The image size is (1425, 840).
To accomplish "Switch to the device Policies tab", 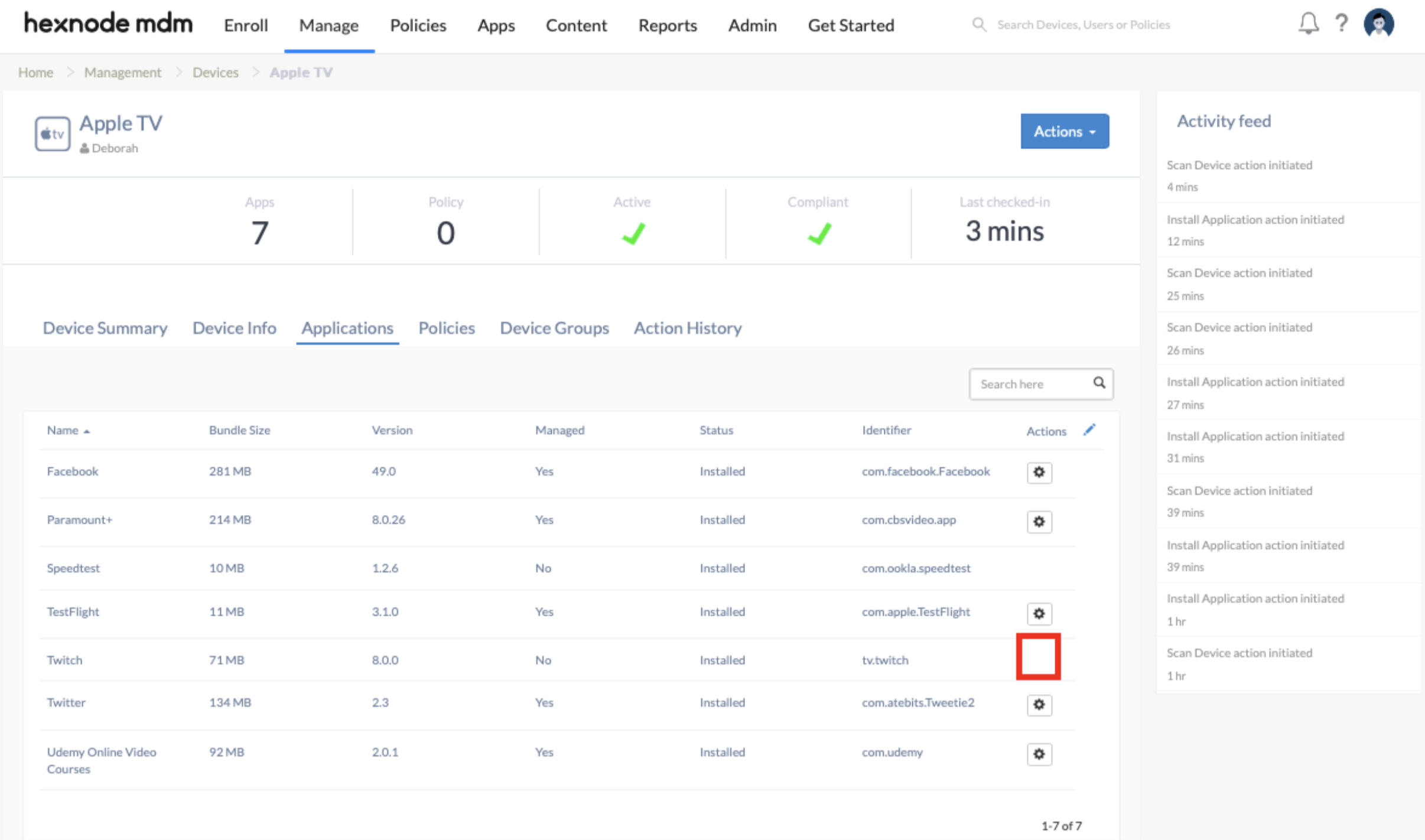I will pyautogui.click(x=447, y=328).
